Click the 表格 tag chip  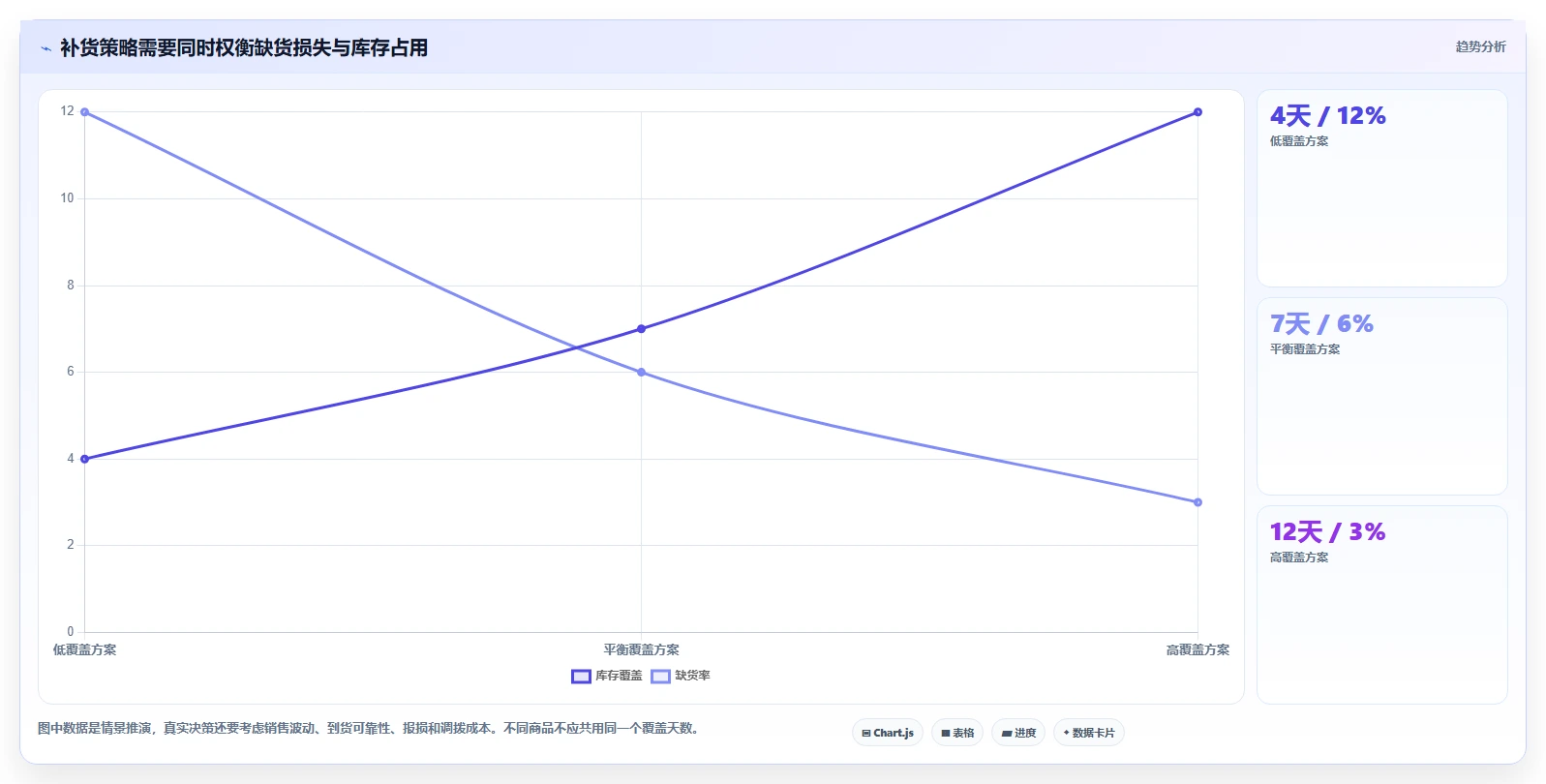957,733
